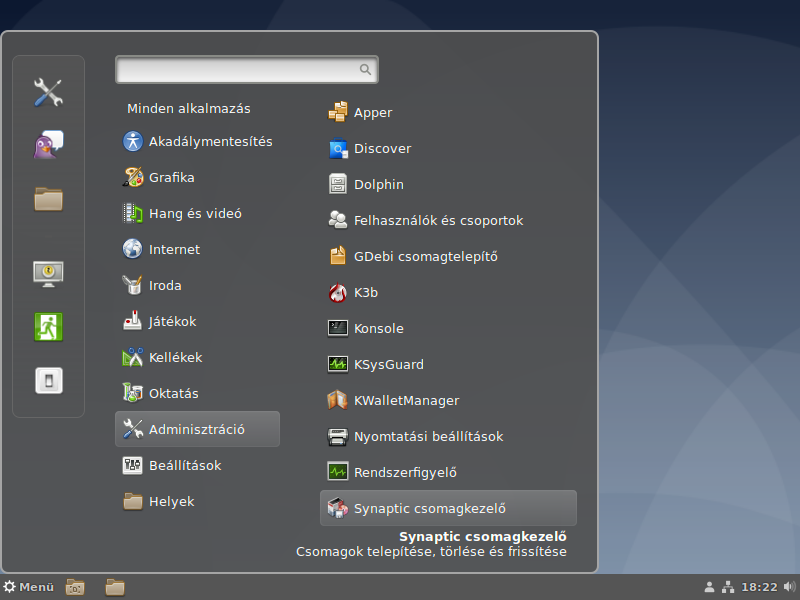
Task: Launch Apper package manager
Action: tap(448, 112)
